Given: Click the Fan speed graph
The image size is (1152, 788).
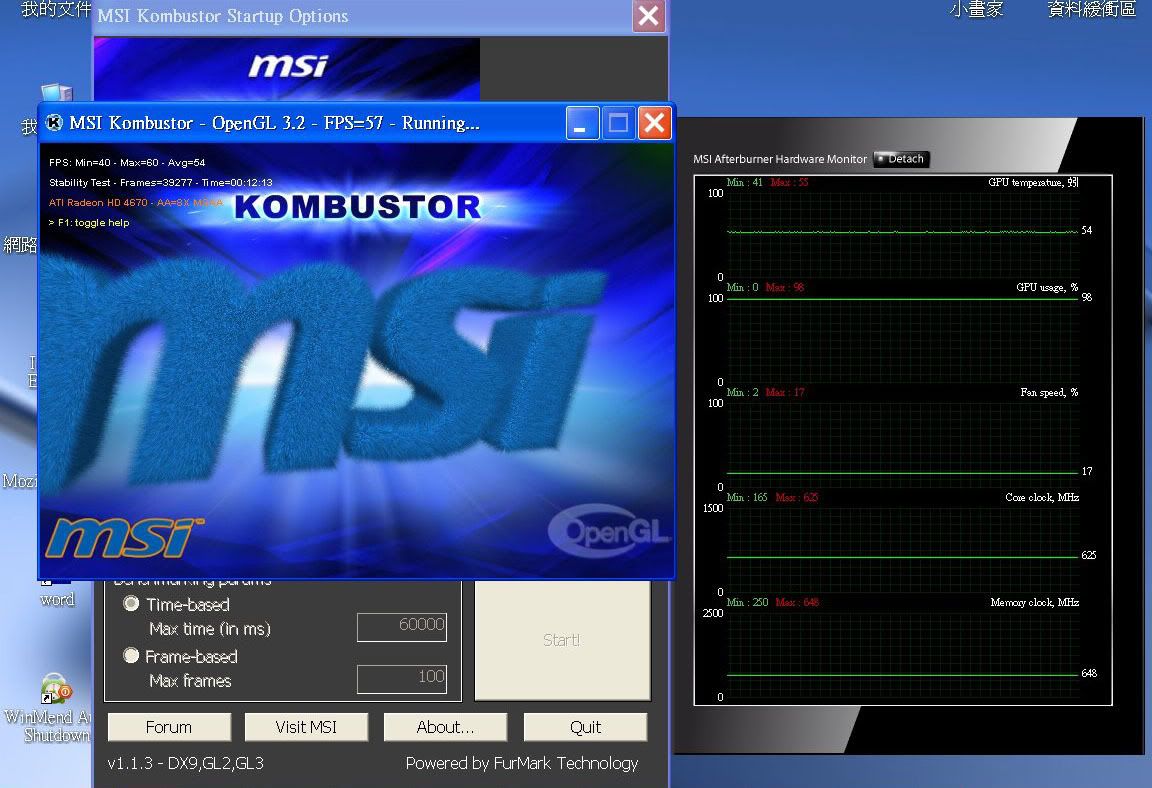Looking at the screenshot, I should point(903,445).
